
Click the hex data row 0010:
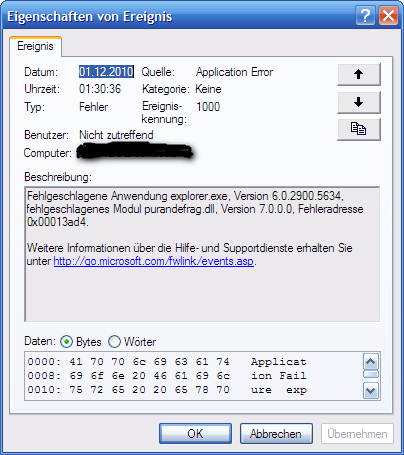pos(167,390)
